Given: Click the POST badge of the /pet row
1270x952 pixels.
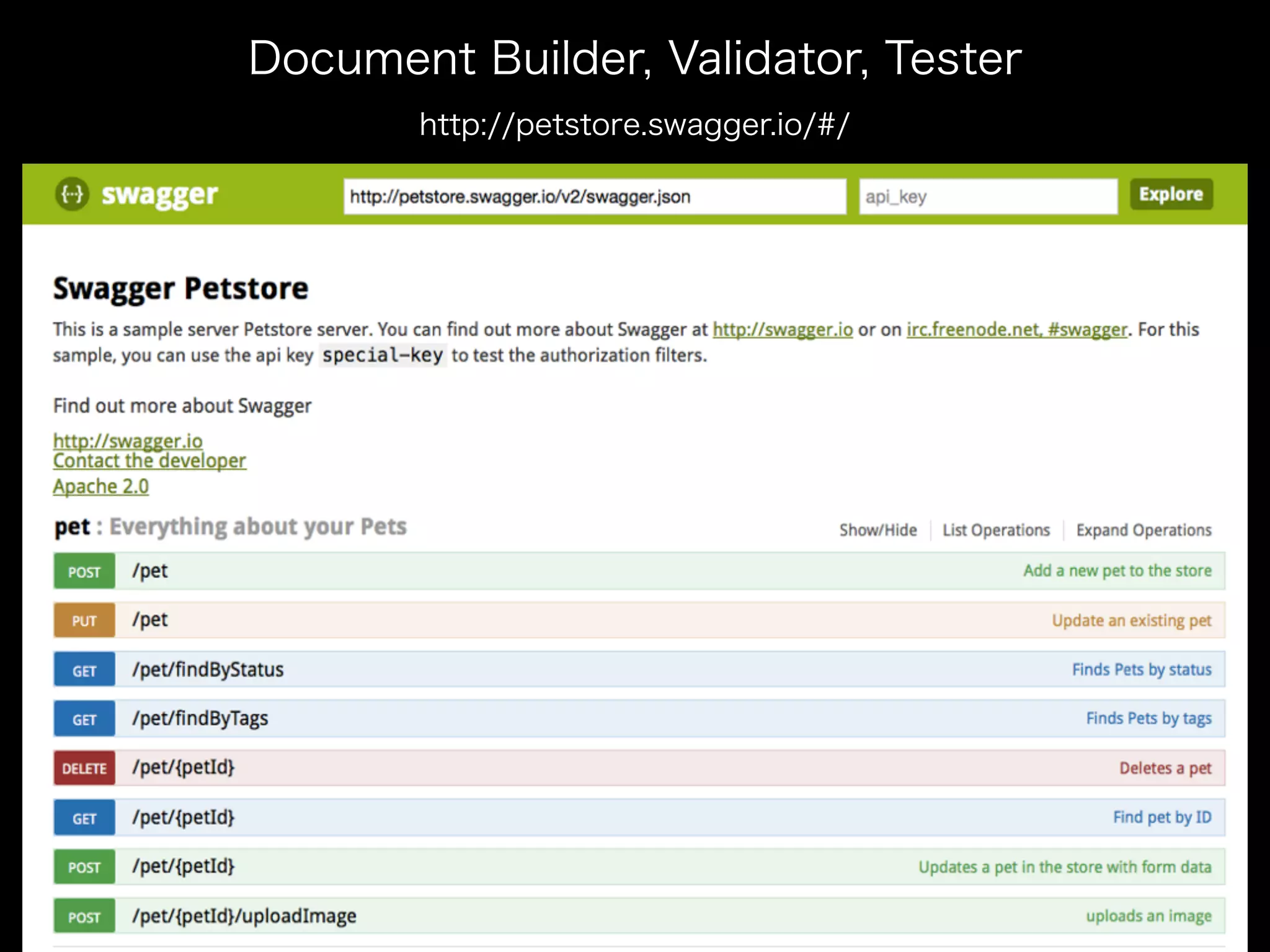Looking at the screenshot, I should tap(84, 571).
